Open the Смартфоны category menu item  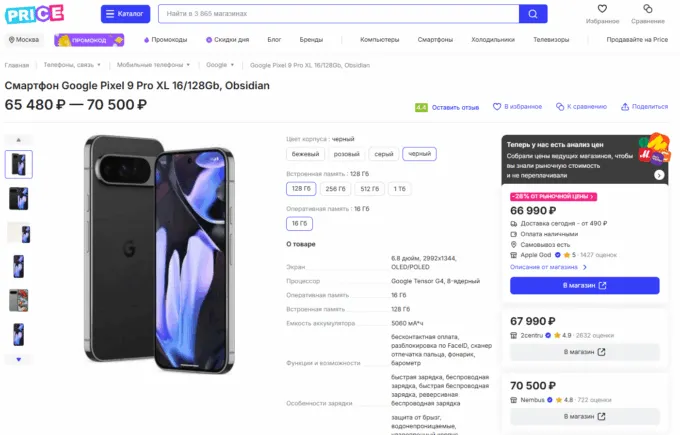click(435, 40)
